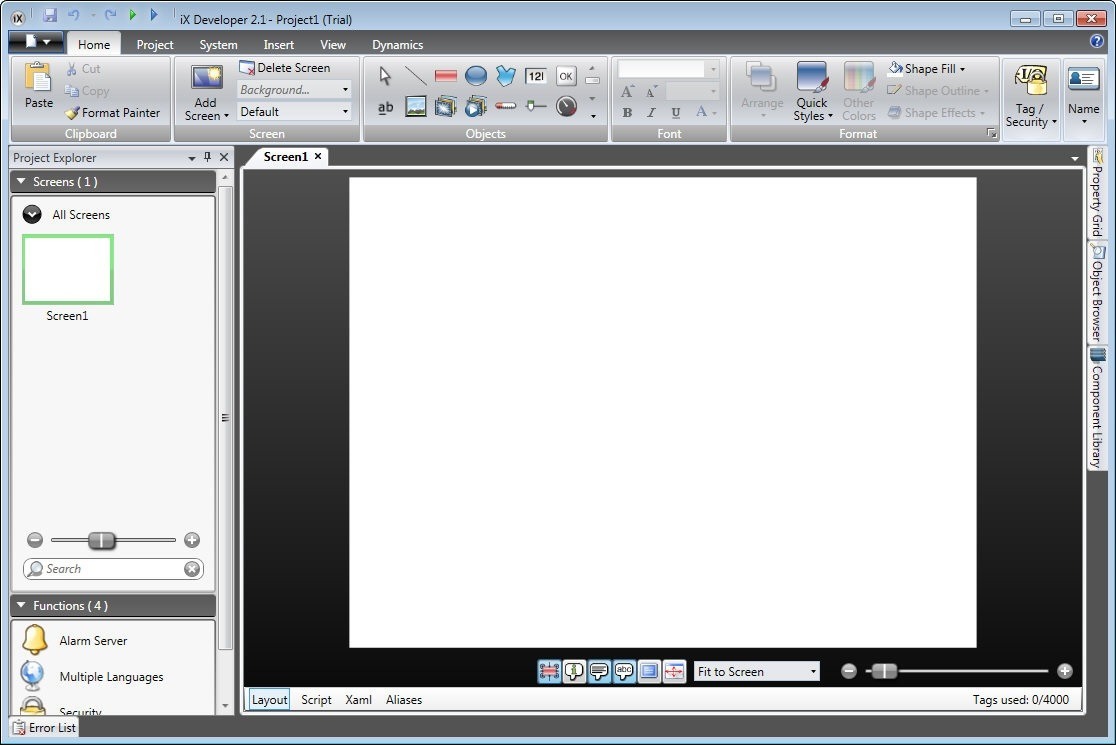1116x745 pixels.
Task: Toggle the abc language tooltip button
Action: (623, 671)
